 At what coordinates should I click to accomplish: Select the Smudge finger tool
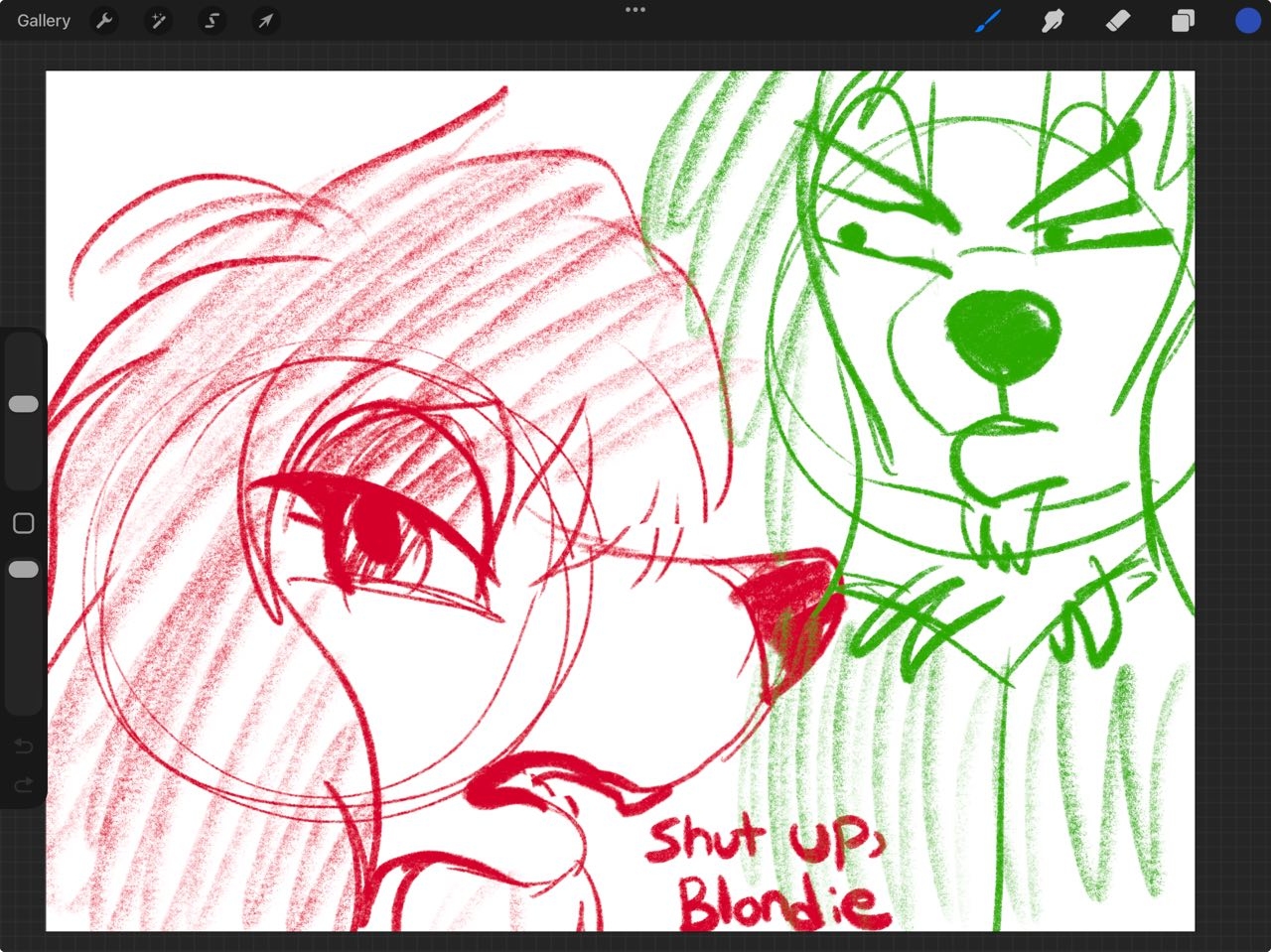(1053, 21)
